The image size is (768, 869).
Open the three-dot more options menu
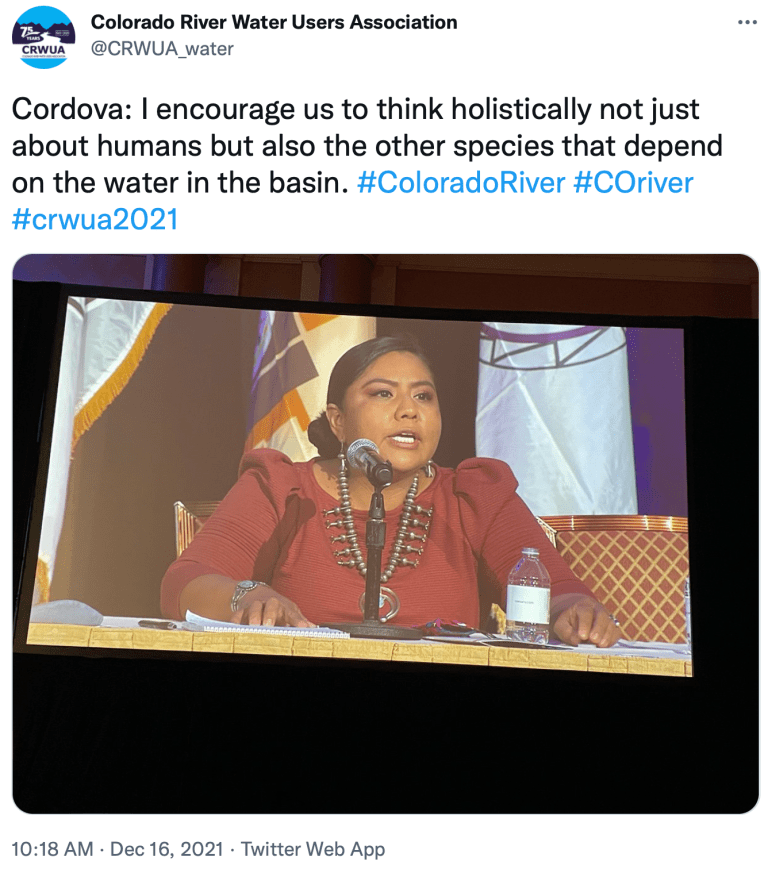[747, 23]
